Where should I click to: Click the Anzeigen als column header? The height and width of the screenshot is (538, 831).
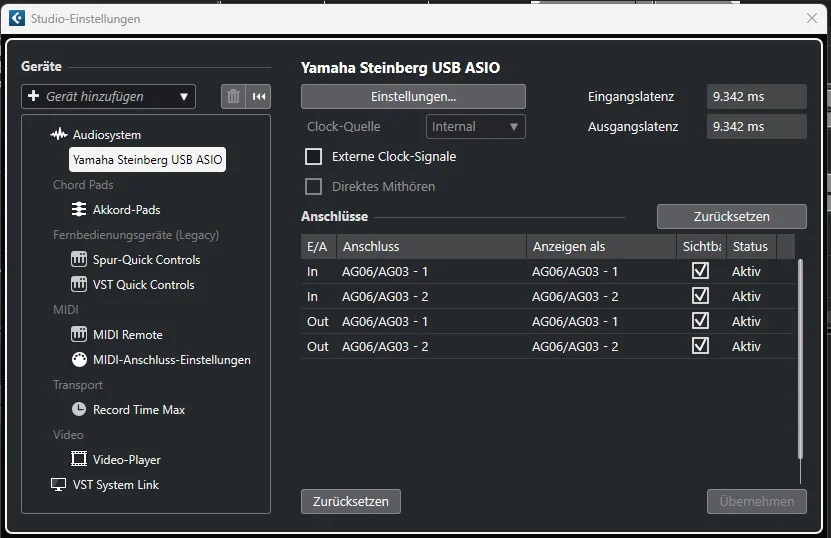click(x=602, y=246)
